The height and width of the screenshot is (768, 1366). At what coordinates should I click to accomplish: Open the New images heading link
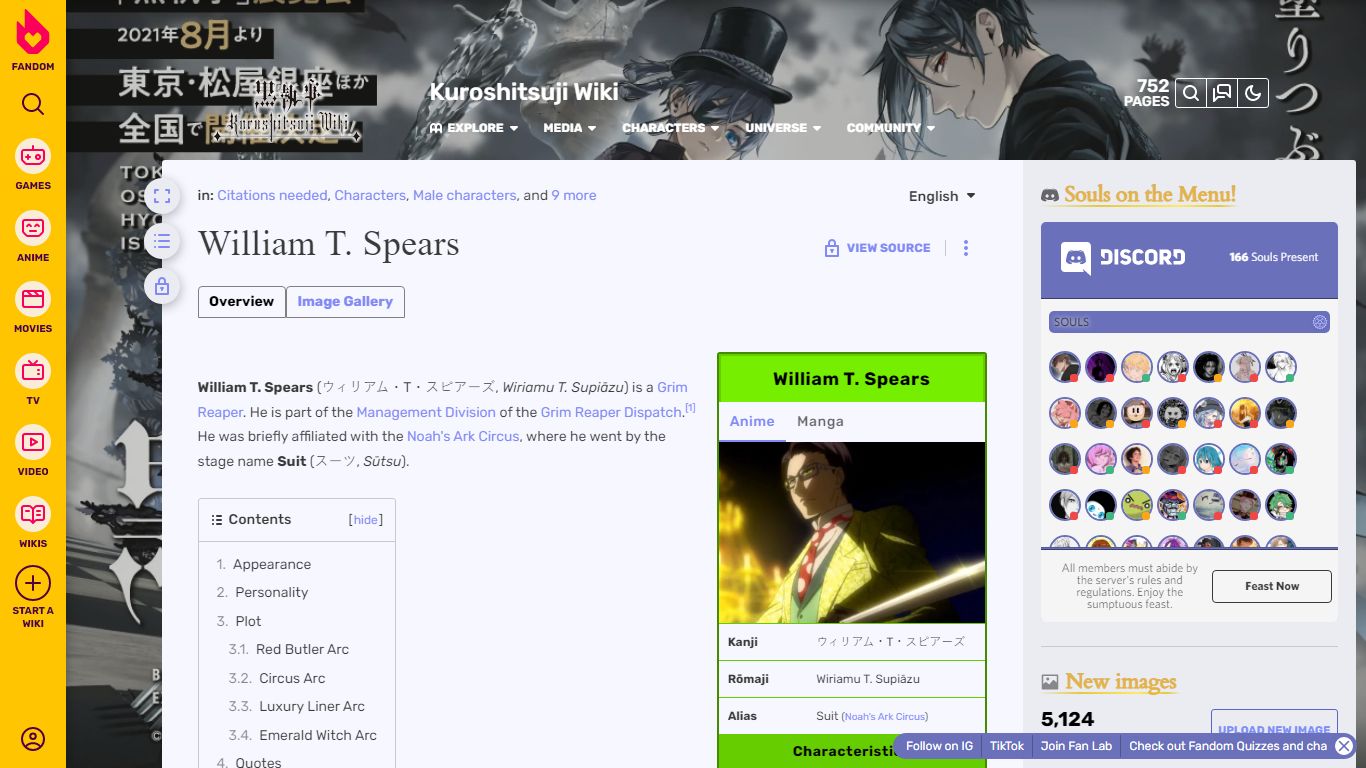(1121, 682)
